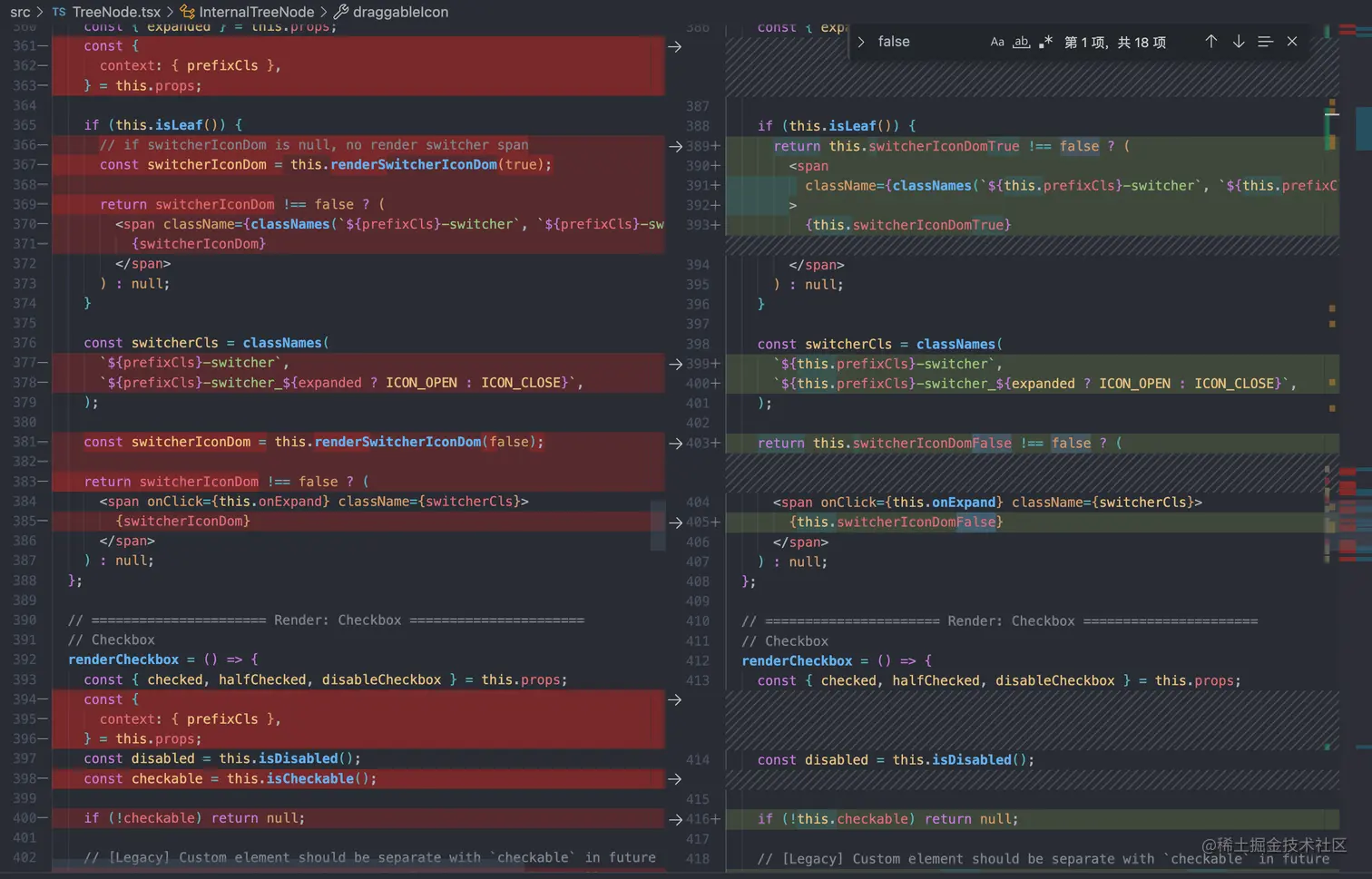This screenshot has width=1372, height=879.
Task: Click revert arrow beside line 366 comment
Action: 675,146
